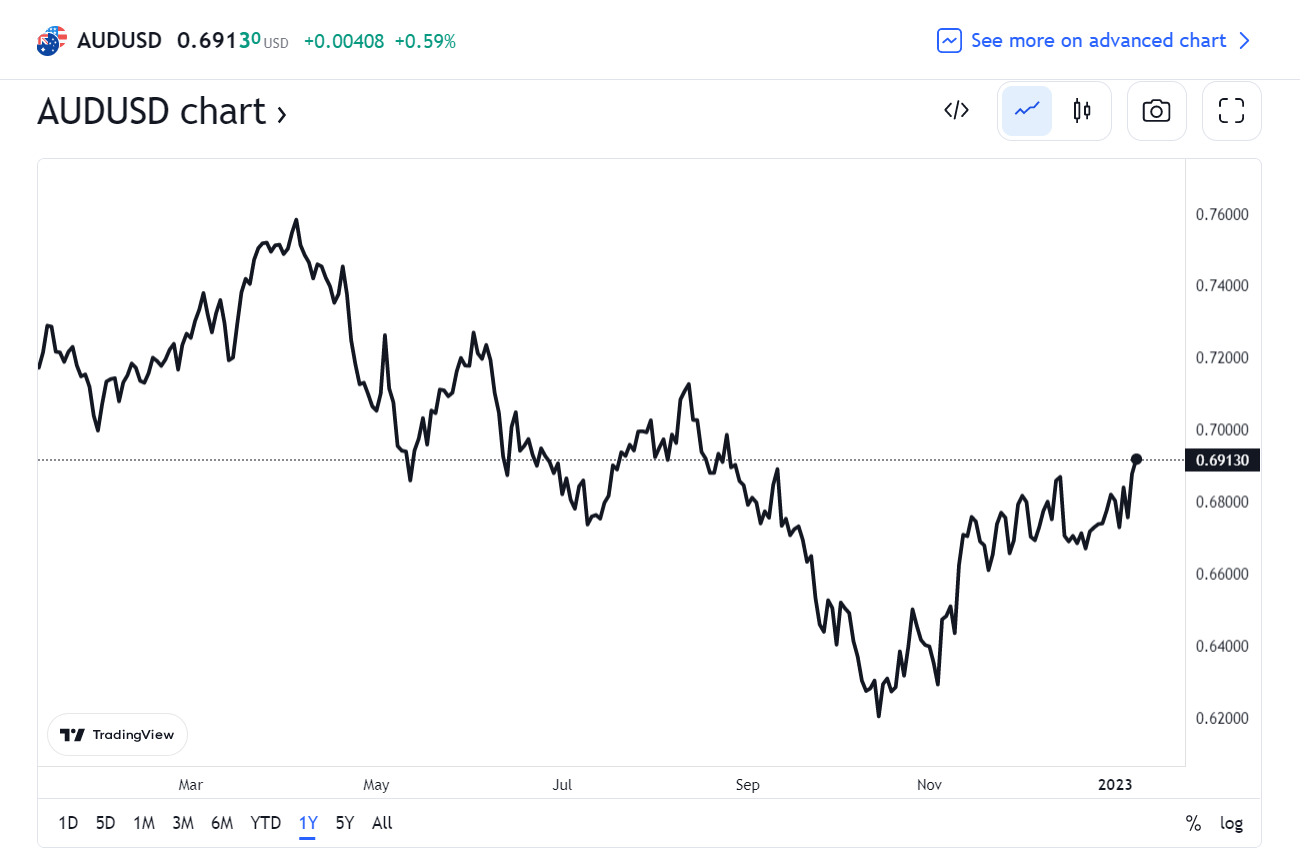
Task: Switch to line chart style
Action: coord(1027,111)
